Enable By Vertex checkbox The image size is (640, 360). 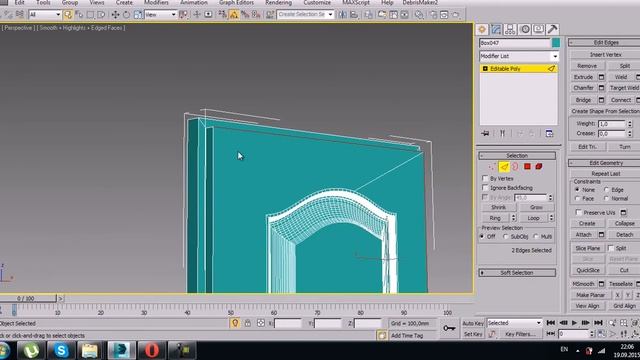[485, 178]
